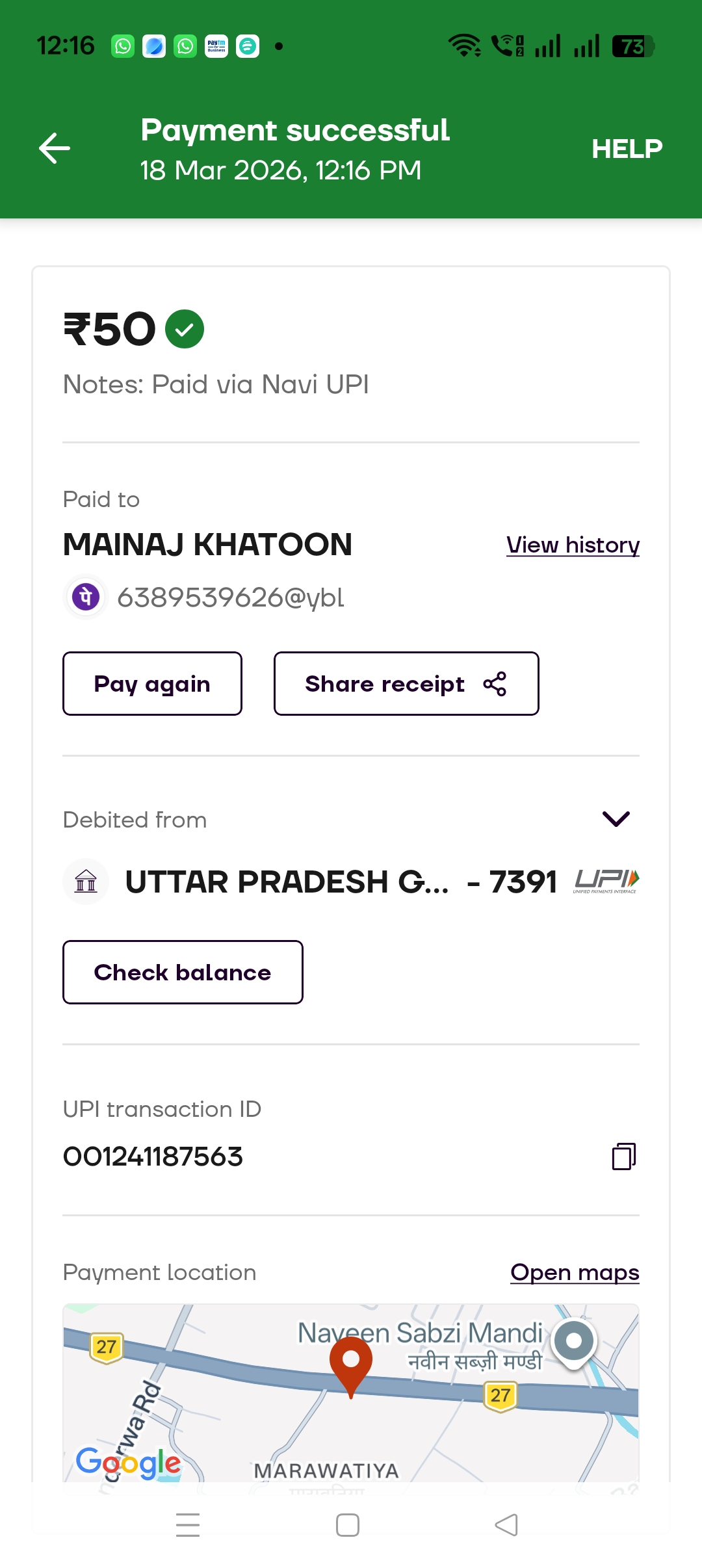The height and width of the screenshot is (1568, 702).
Task: Check balance of the debited account
Action: point(183,973)
